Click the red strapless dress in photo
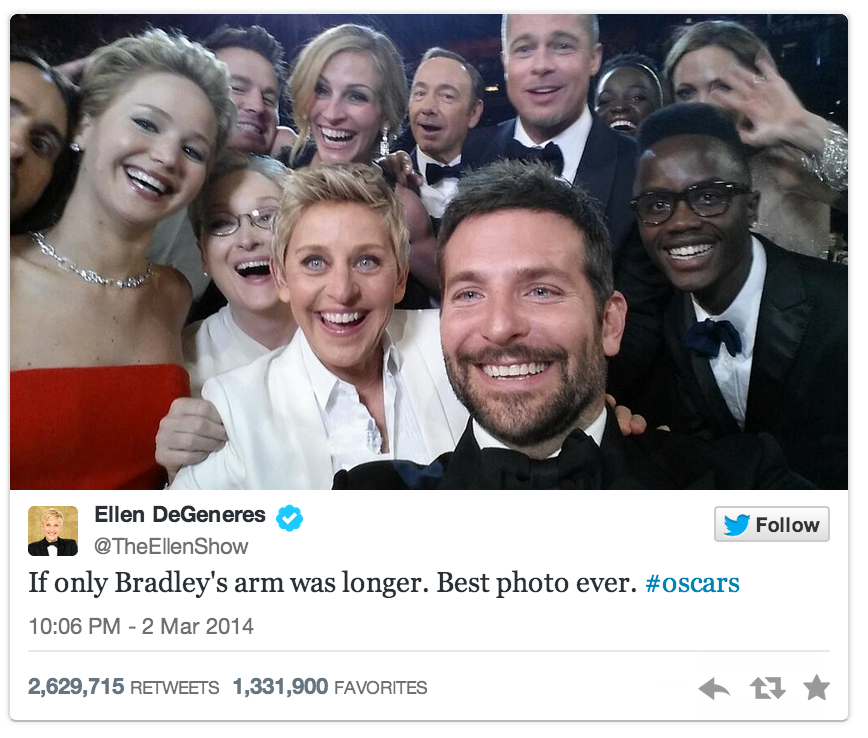Image resolution: width=868 pixels, height=738 pixels. (94, 426)
